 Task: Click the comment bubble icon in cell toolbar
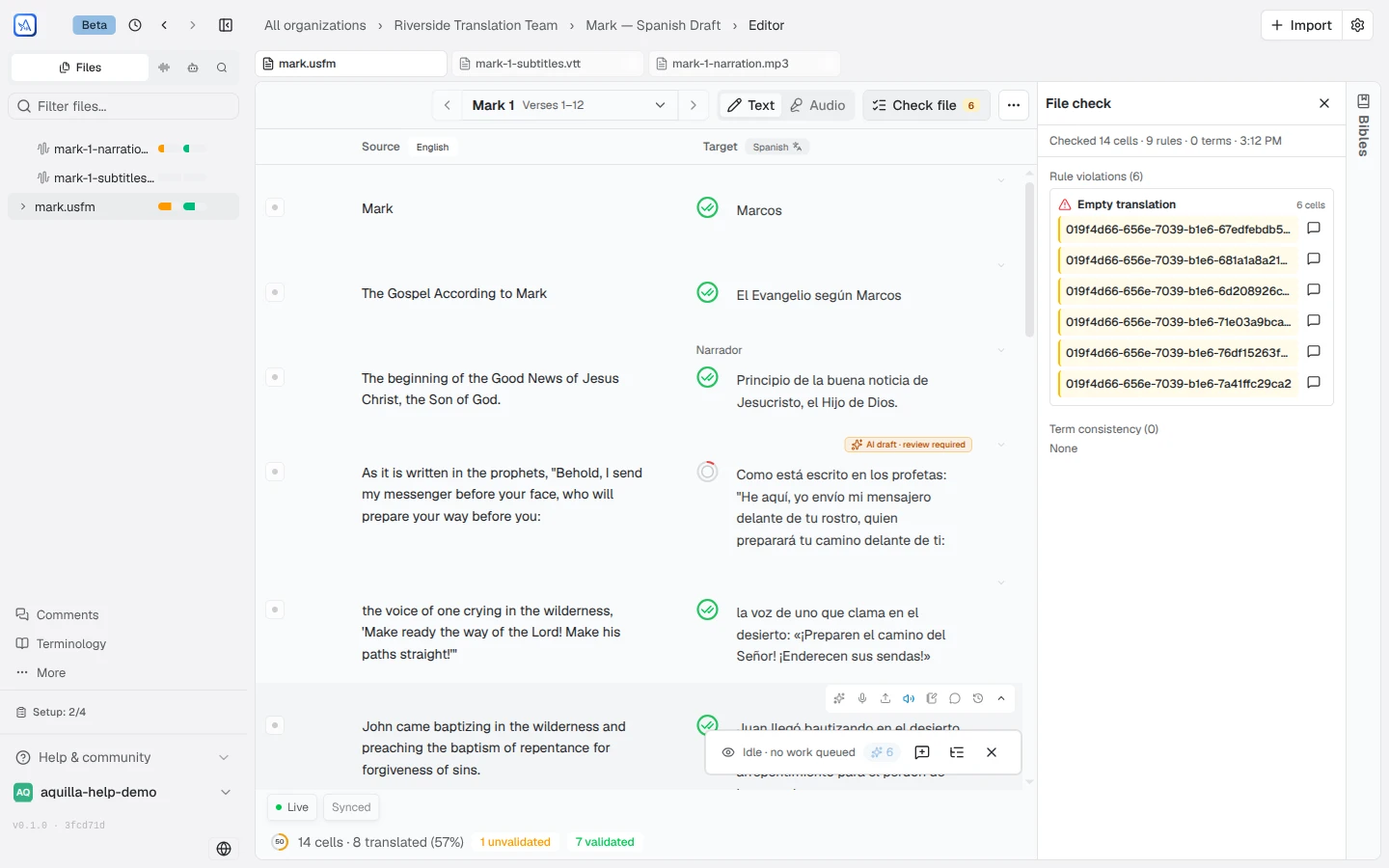[955, 698]
